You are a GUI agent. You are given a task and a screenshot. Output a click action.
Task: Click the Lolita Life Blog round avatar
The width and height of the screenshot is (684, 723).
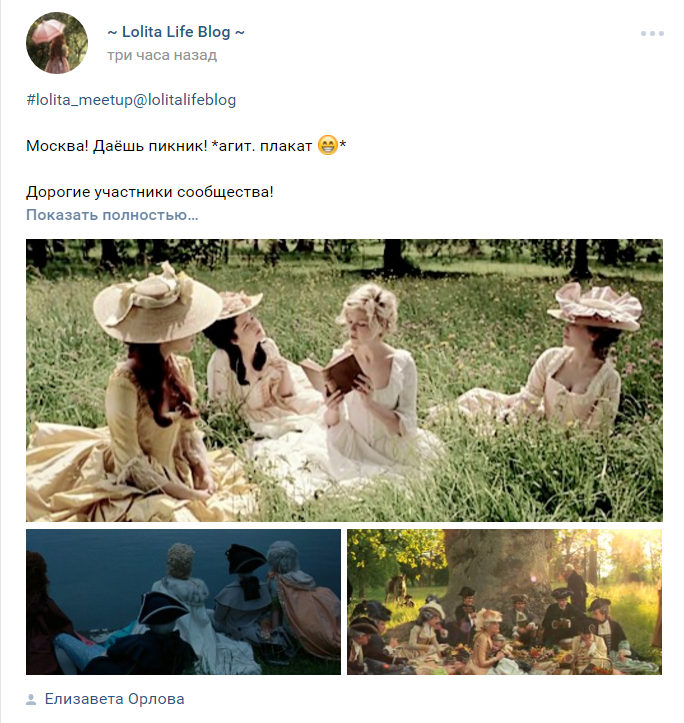(57, 43)
